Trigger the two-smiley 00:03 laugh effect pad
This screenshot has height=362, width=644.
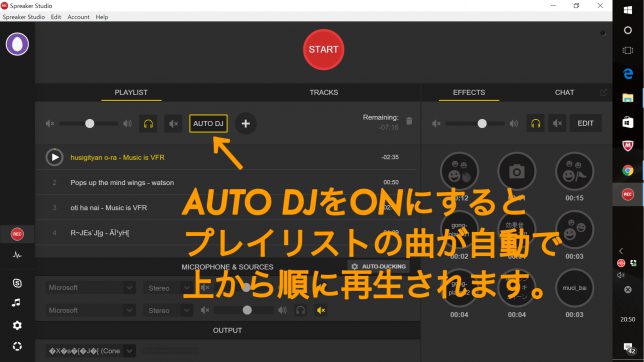[x=574, y=230]
